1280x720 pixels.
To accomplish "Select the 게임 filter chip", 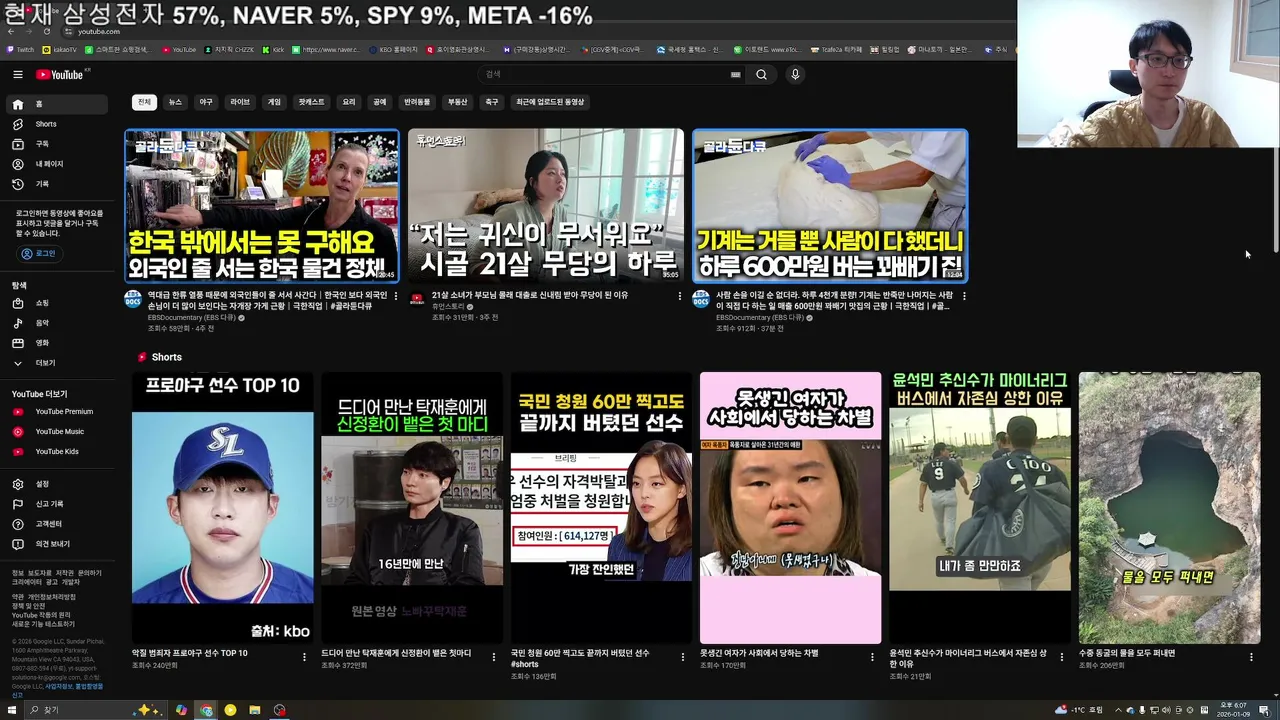I will (x=274, y=102).
